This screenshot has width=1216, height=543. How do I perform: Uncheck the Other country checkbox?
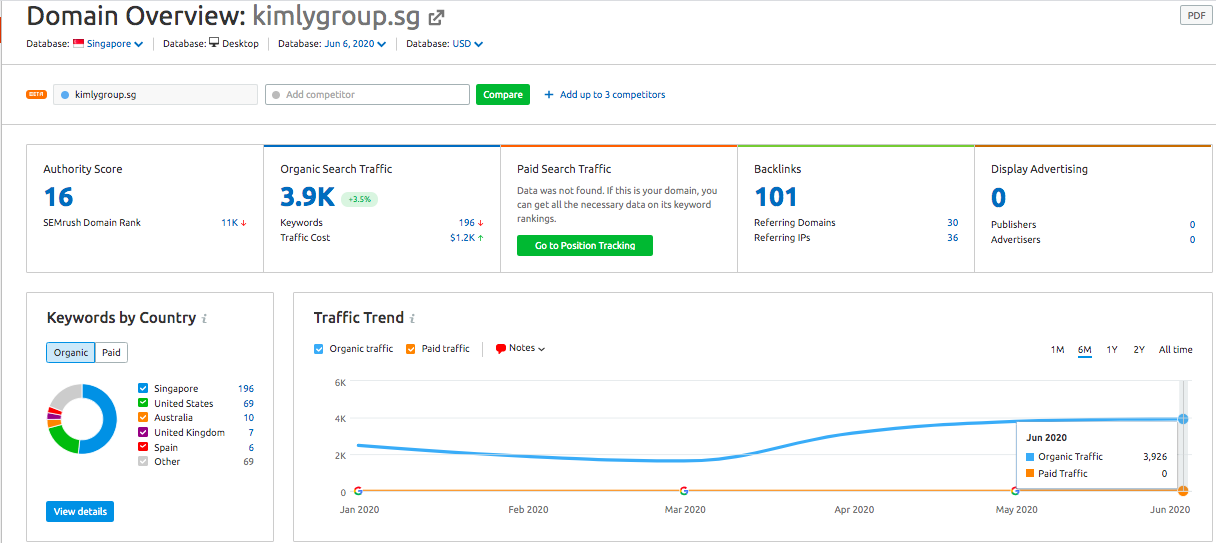(143, 462)
